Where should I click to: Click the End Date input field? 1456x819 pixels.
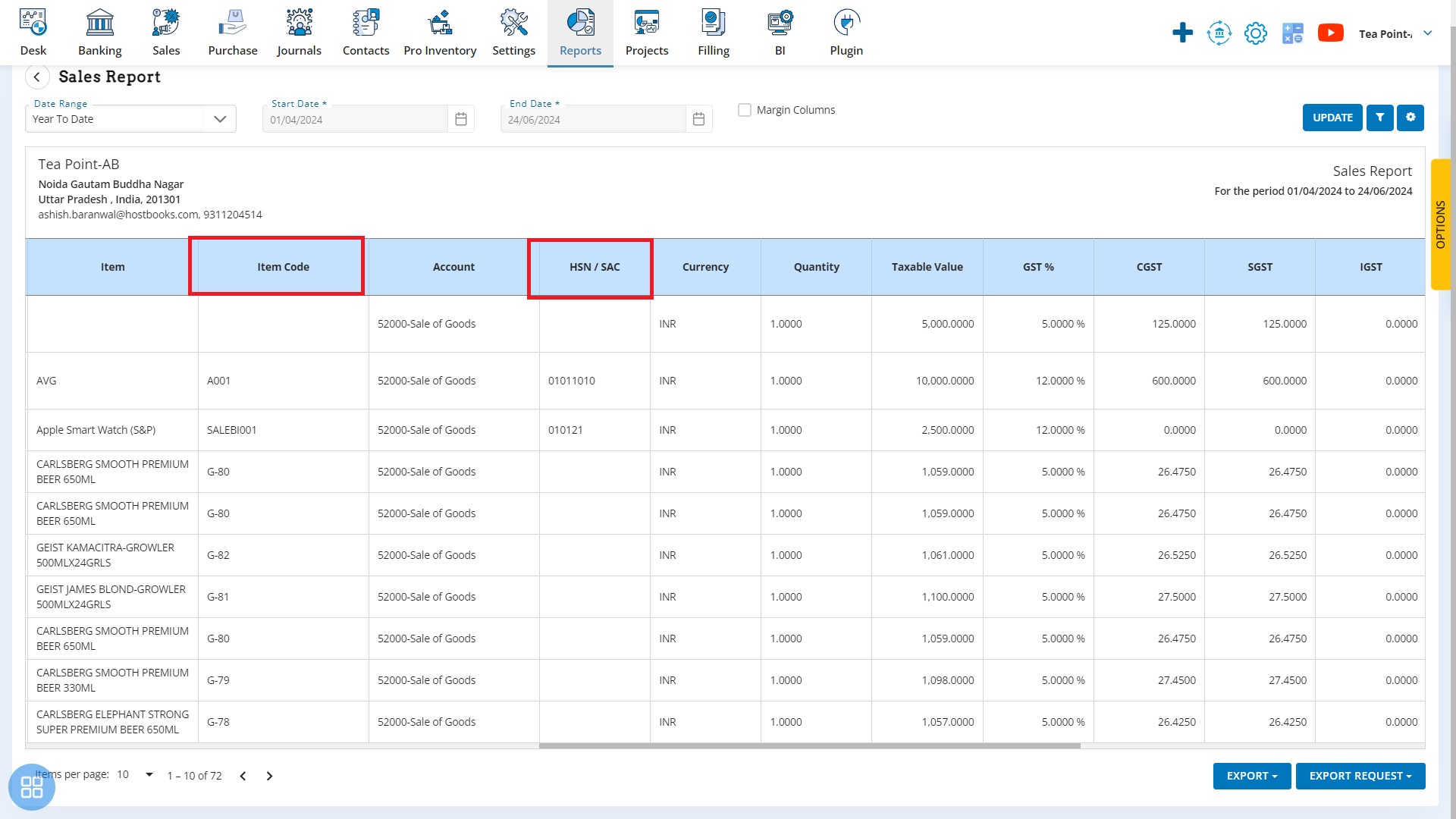[593, 120]
